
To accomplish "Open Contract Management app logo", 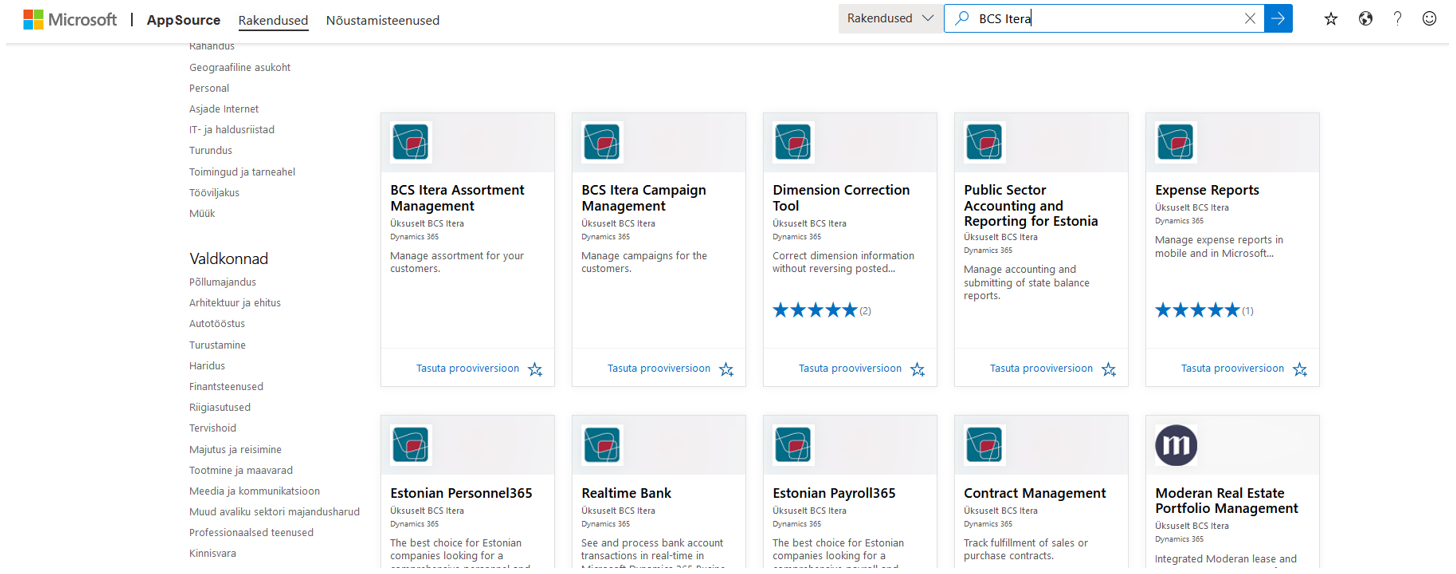I will point(984,445).
